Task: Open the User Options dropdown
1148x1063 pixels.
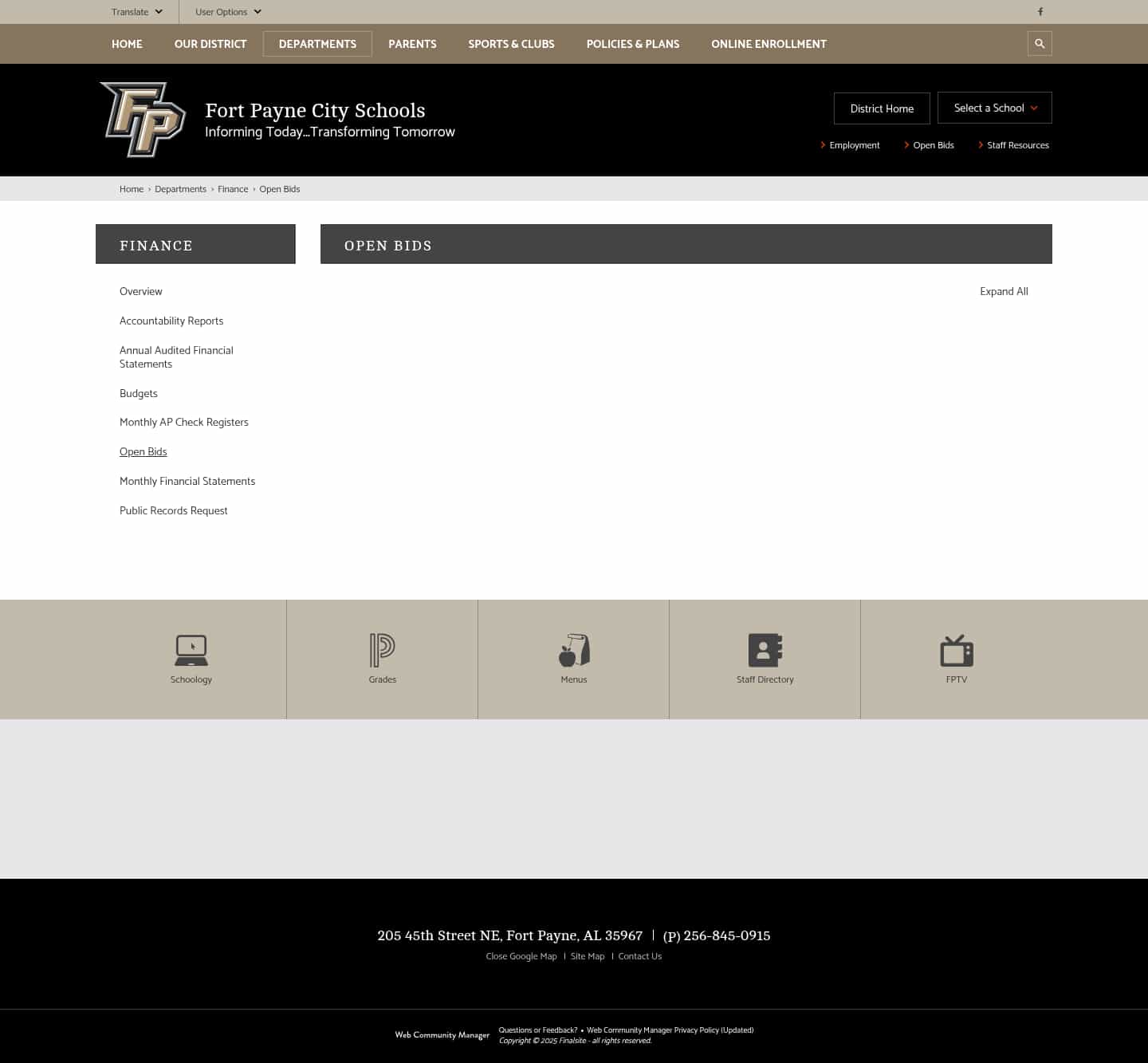Action: tap(228, 12)
